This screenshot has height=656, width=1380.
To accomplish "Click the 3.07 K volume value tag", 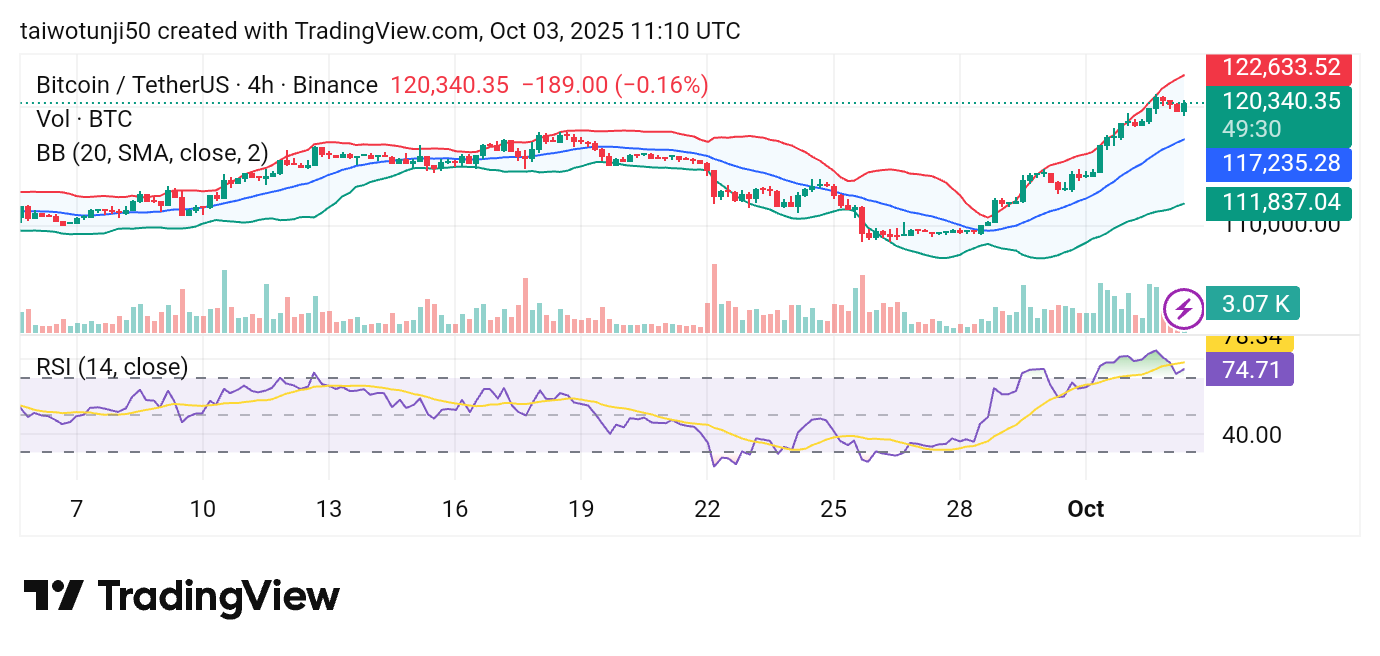I will [1254, 303].
